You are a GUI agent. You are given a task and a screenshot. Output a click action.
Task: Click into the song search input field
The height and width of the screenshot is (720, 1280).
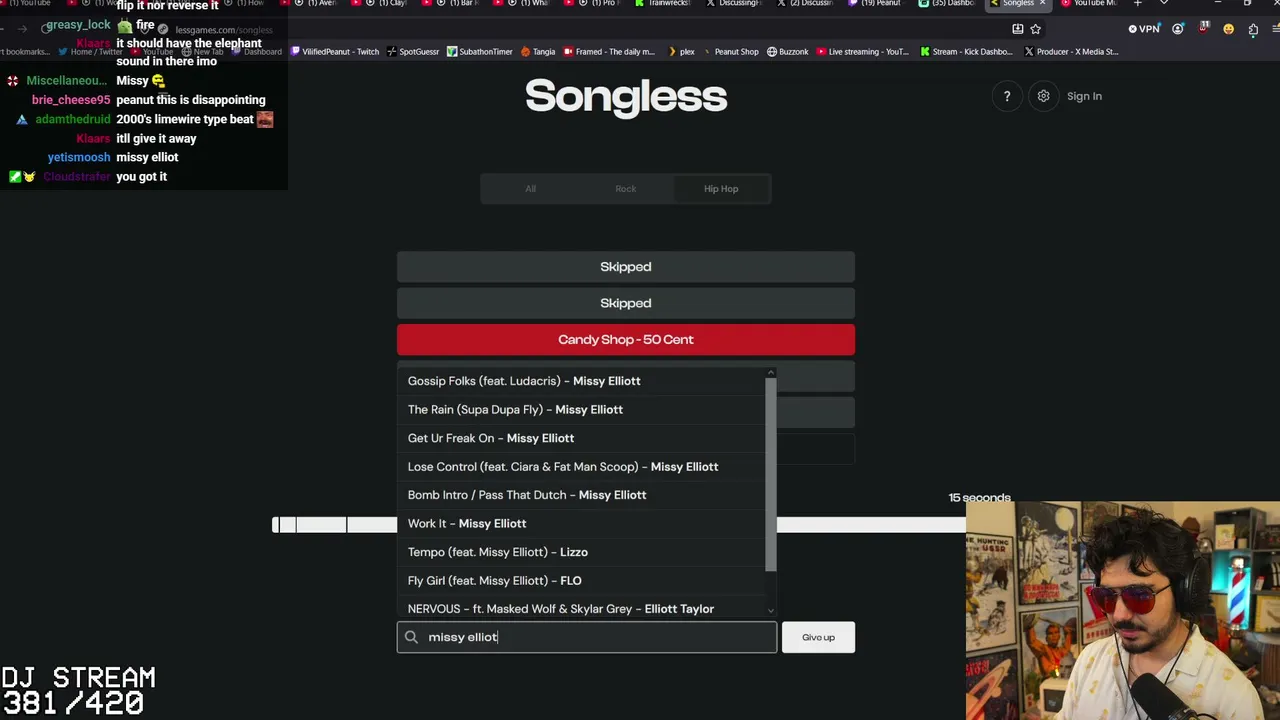tap(587, 637)
